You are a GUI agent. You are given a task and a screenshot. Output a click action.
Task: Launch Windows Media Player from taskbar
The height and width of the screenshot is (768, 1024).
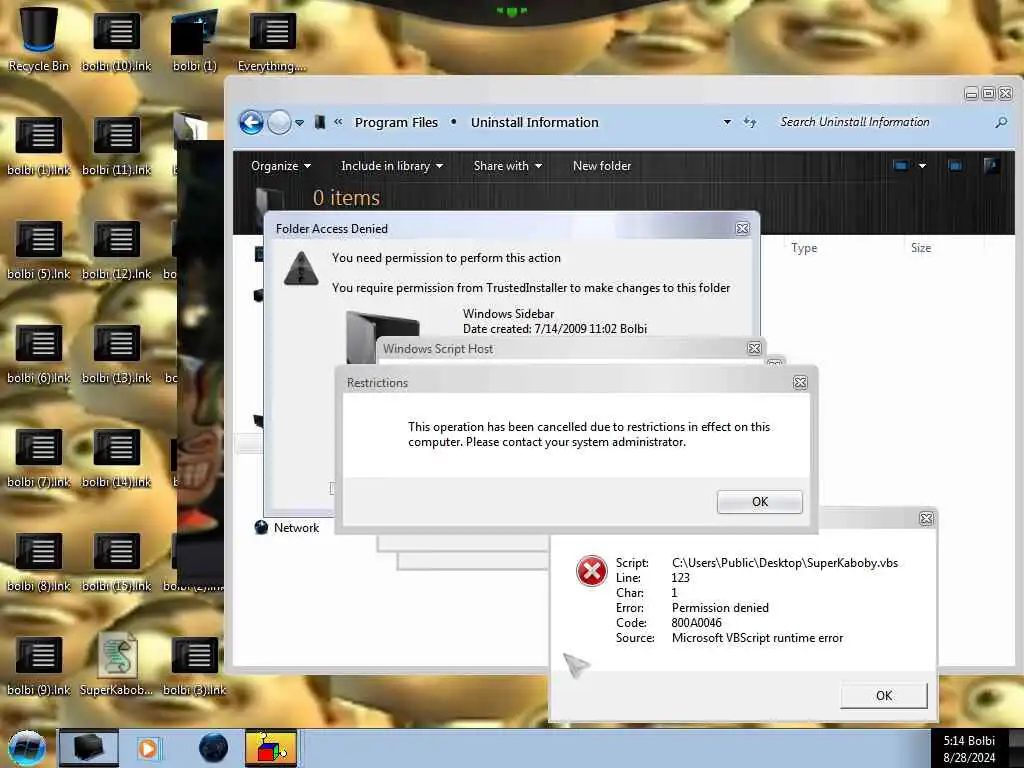[x=148, y=748]
